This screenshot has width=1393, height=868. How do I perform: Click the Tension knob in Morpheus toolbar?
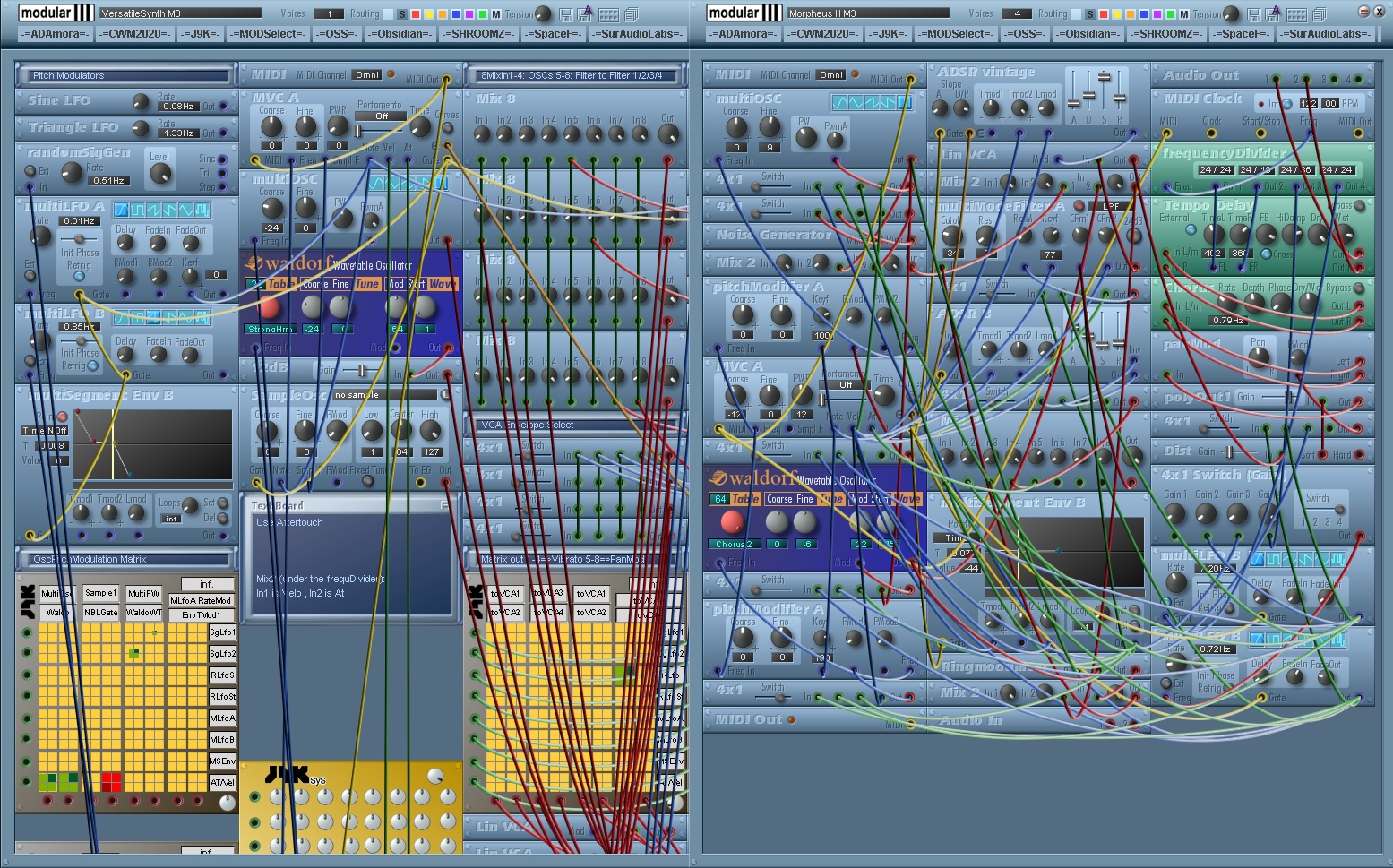pyautogui.click(x=1231, y=13)
